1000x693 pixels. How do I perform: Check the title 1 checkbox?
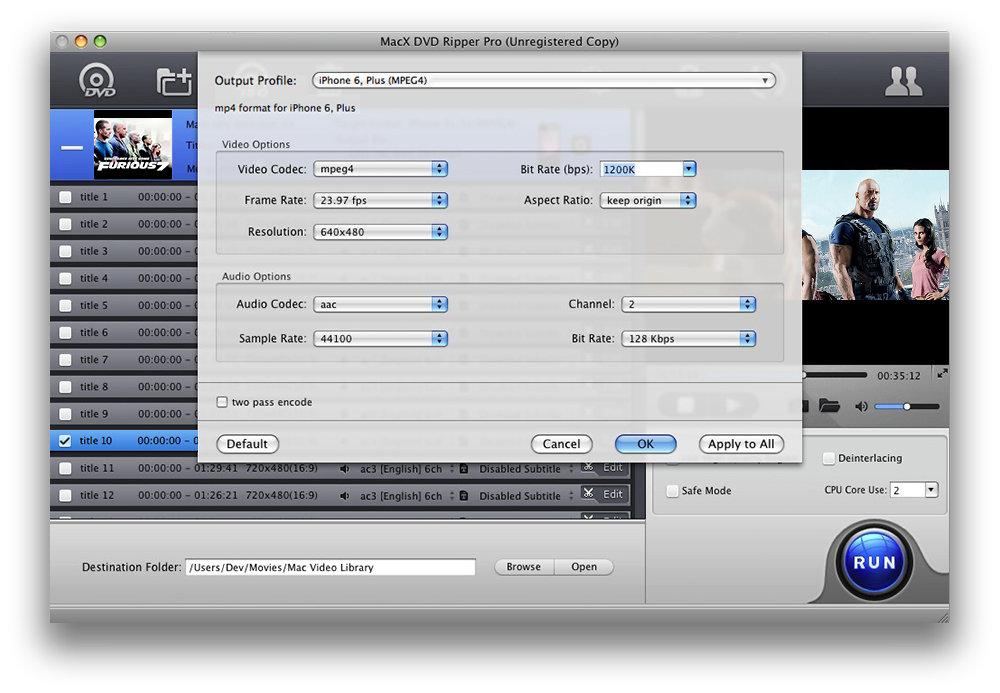pos(65,197)
